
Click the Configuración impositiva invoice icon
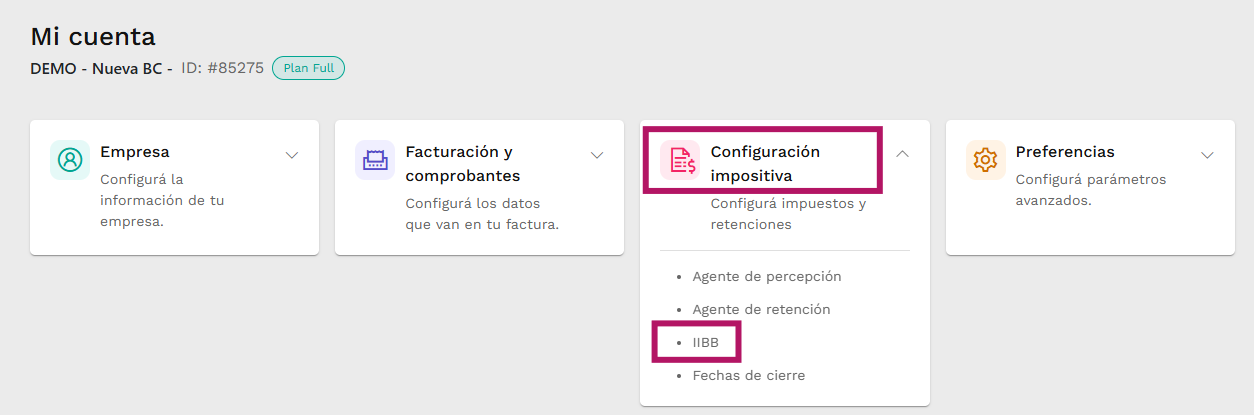[681, 160]
